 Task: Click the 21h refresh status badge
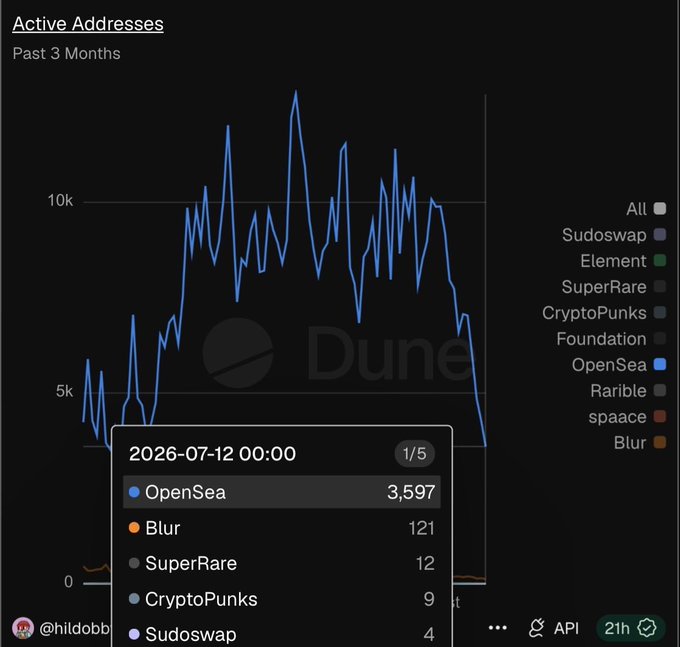(631, 628)
